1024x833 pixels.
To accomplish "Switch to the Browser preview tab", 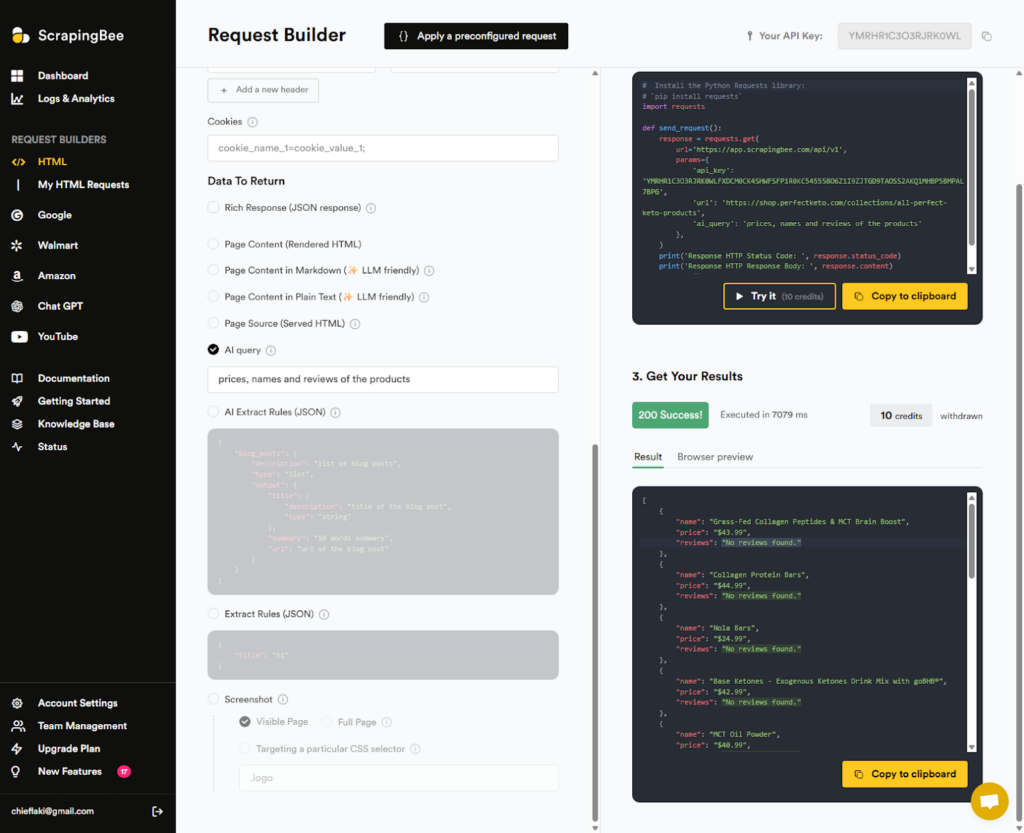I will point(715,457).
